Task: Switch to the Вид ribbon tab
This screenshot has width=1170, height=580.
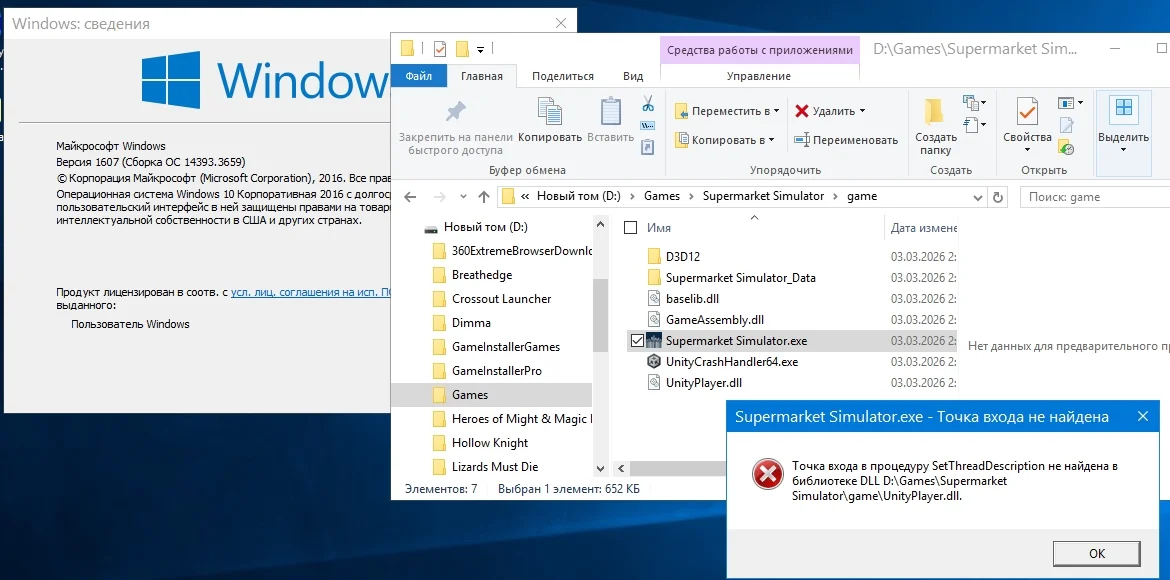Action: [x=633, y=76]
